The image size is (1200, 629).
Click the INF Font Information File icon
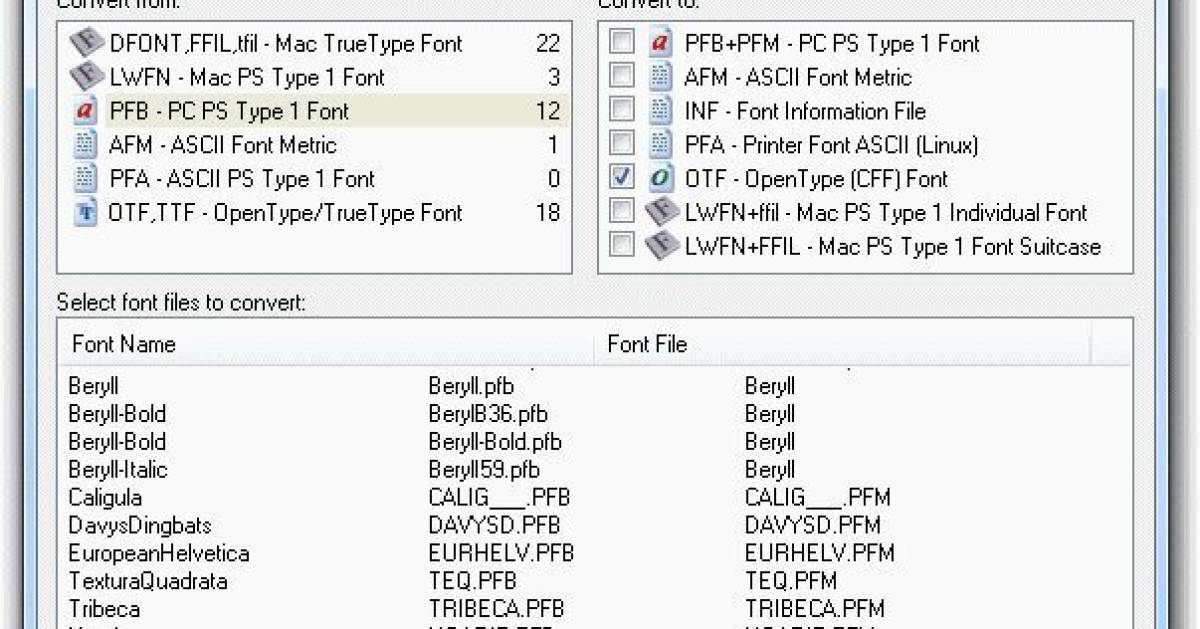pos(660,110)
